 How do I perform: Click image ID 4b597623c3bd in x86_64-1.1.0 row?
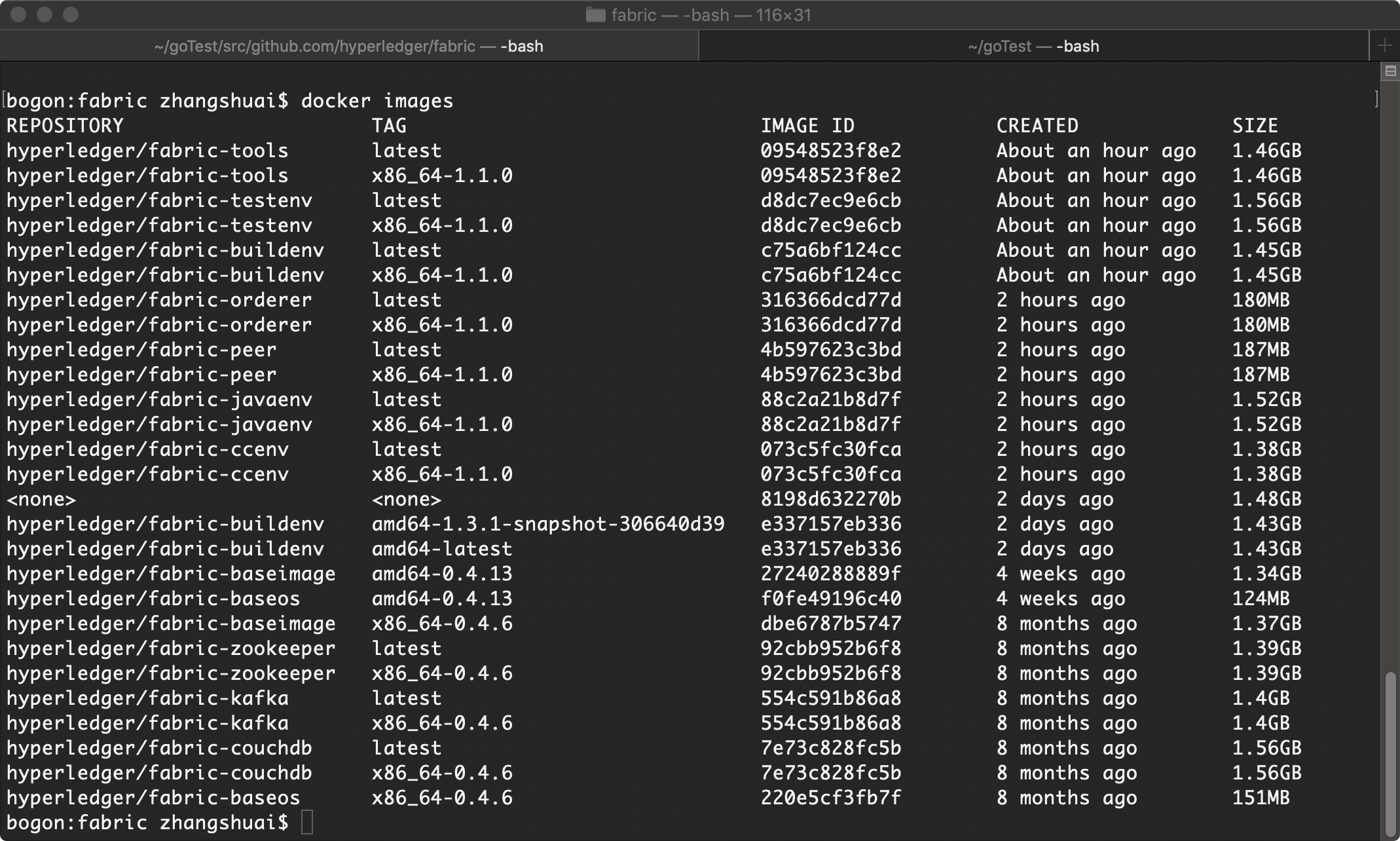click(831, 375)
